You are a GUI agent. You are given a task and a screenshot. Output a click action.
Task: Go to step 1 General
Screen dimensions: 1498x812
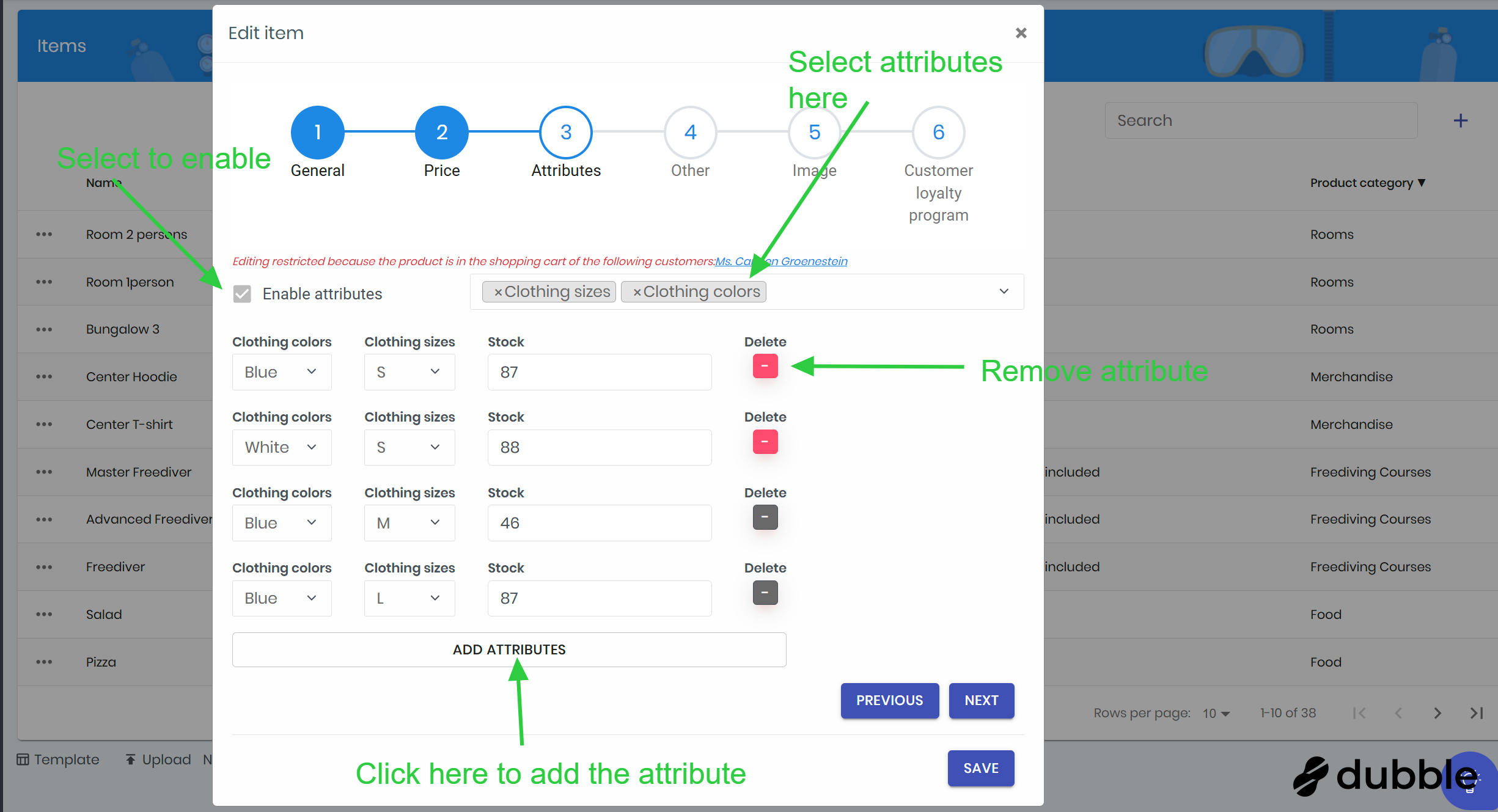point(317,132)
